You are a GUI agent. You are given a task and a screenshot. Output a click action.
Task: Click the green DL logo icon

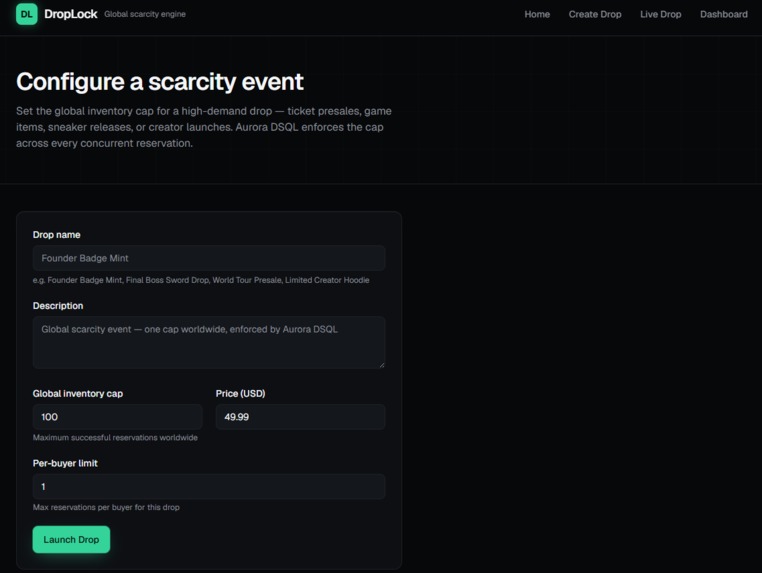pos(26,14)
